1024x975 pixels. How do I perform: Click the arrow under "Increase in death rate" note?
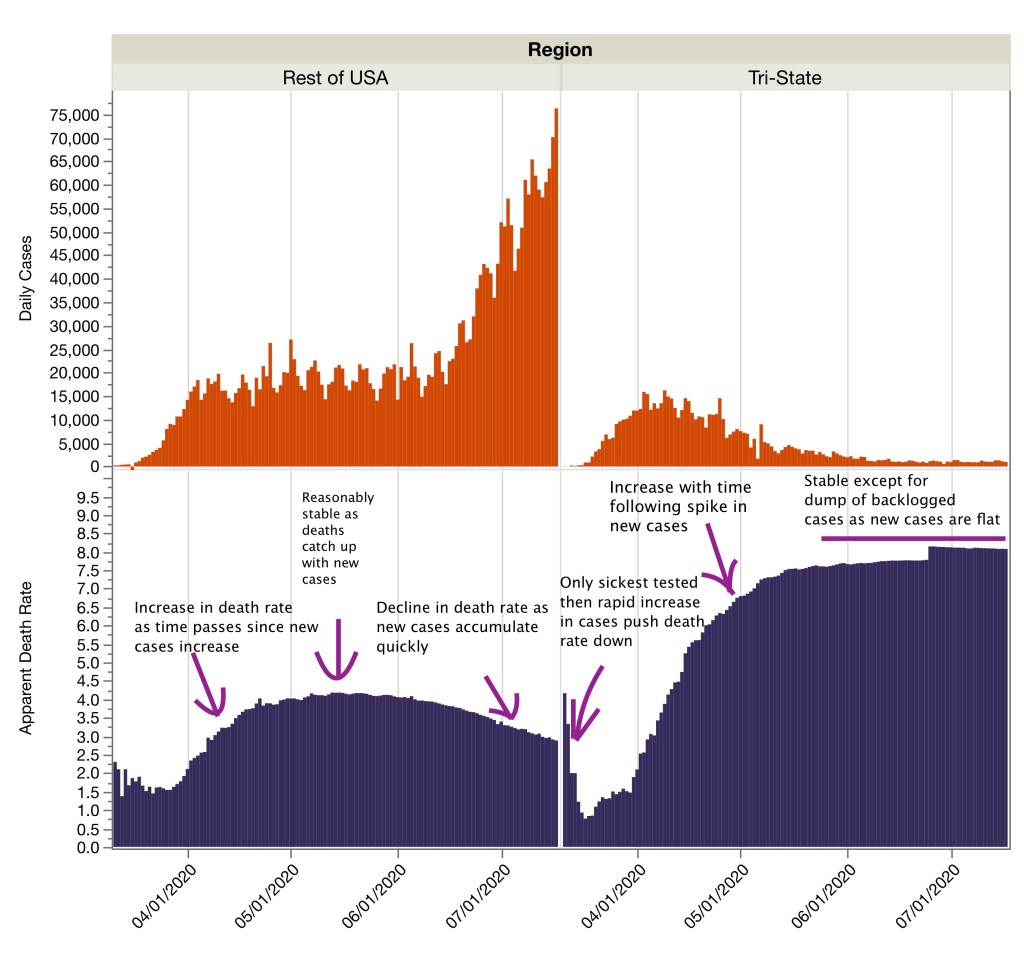tap(210, 690)
